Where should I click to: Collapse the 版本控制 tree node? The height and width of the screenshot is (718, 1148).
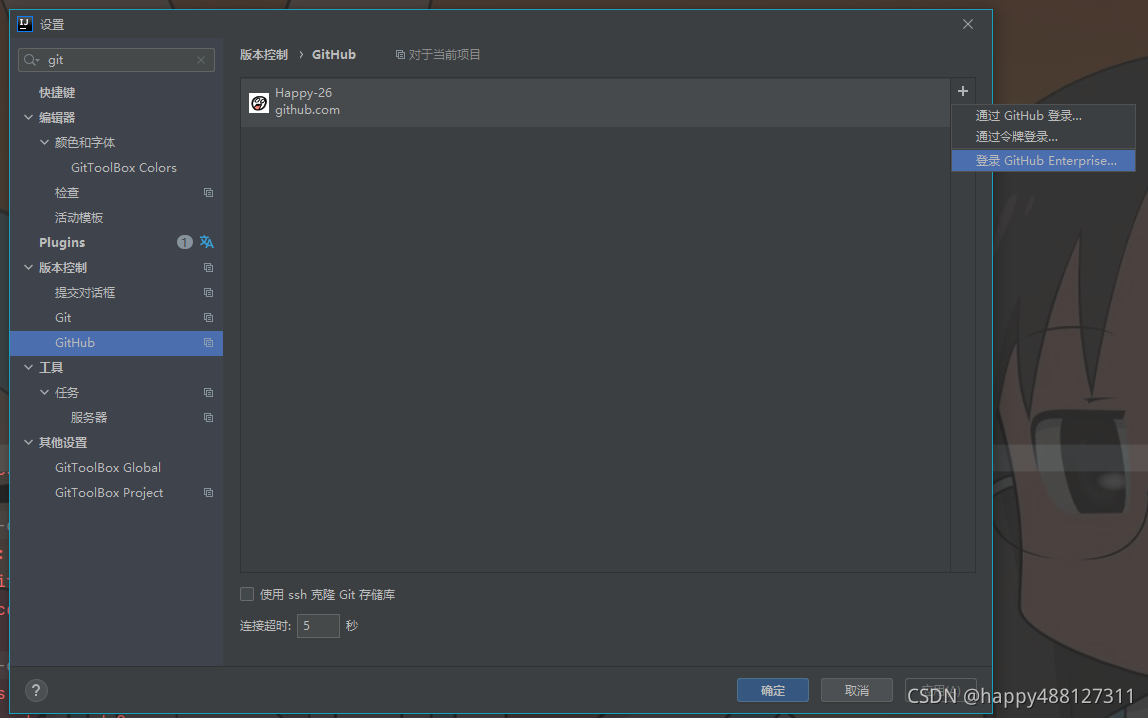(x=29, y=267)
